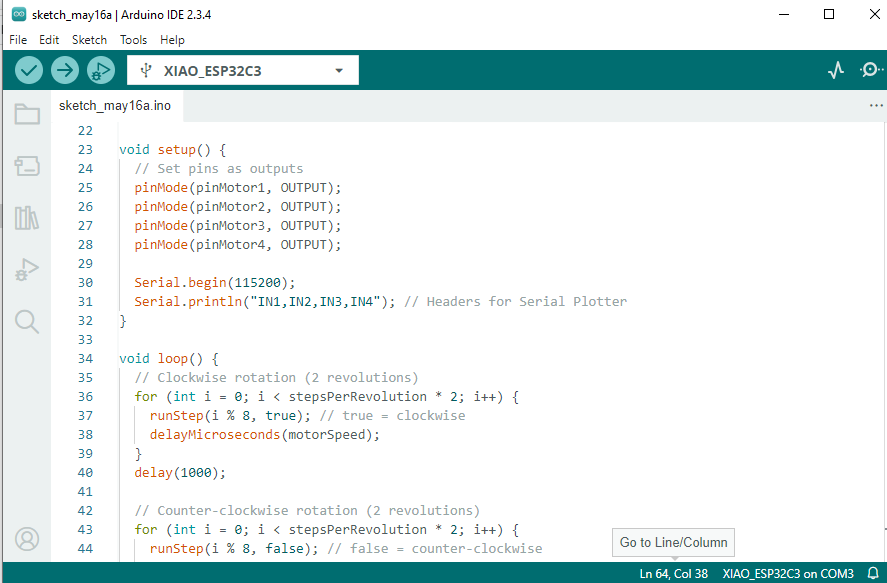The image size is (887, 583).
Task: Open the Serial Plotter icon
Action: click(836, 70)
